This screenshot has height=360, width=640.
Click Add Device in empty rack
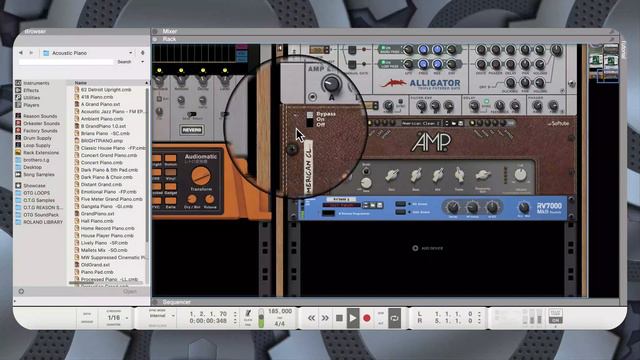[x=427, y=248]
